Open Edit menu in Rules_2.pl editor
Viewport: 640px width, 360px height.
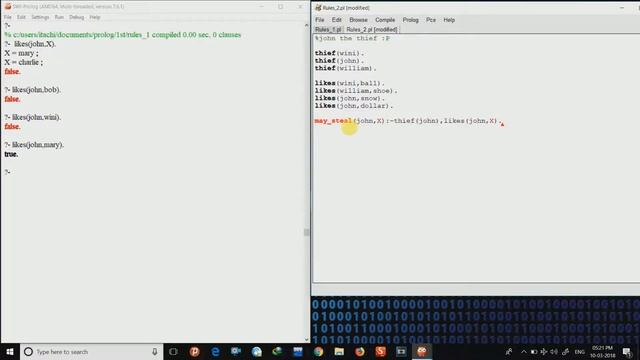tap(336, 20)
